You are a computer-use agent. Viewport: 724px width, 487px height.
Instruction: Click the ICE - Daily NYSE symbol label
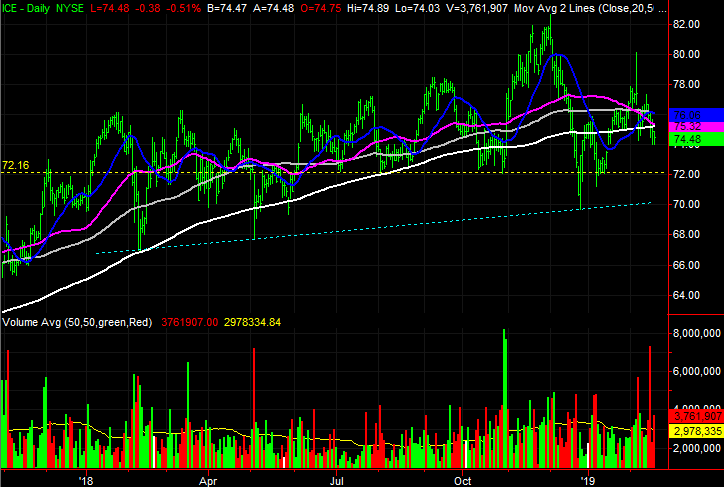click(43, 8)
